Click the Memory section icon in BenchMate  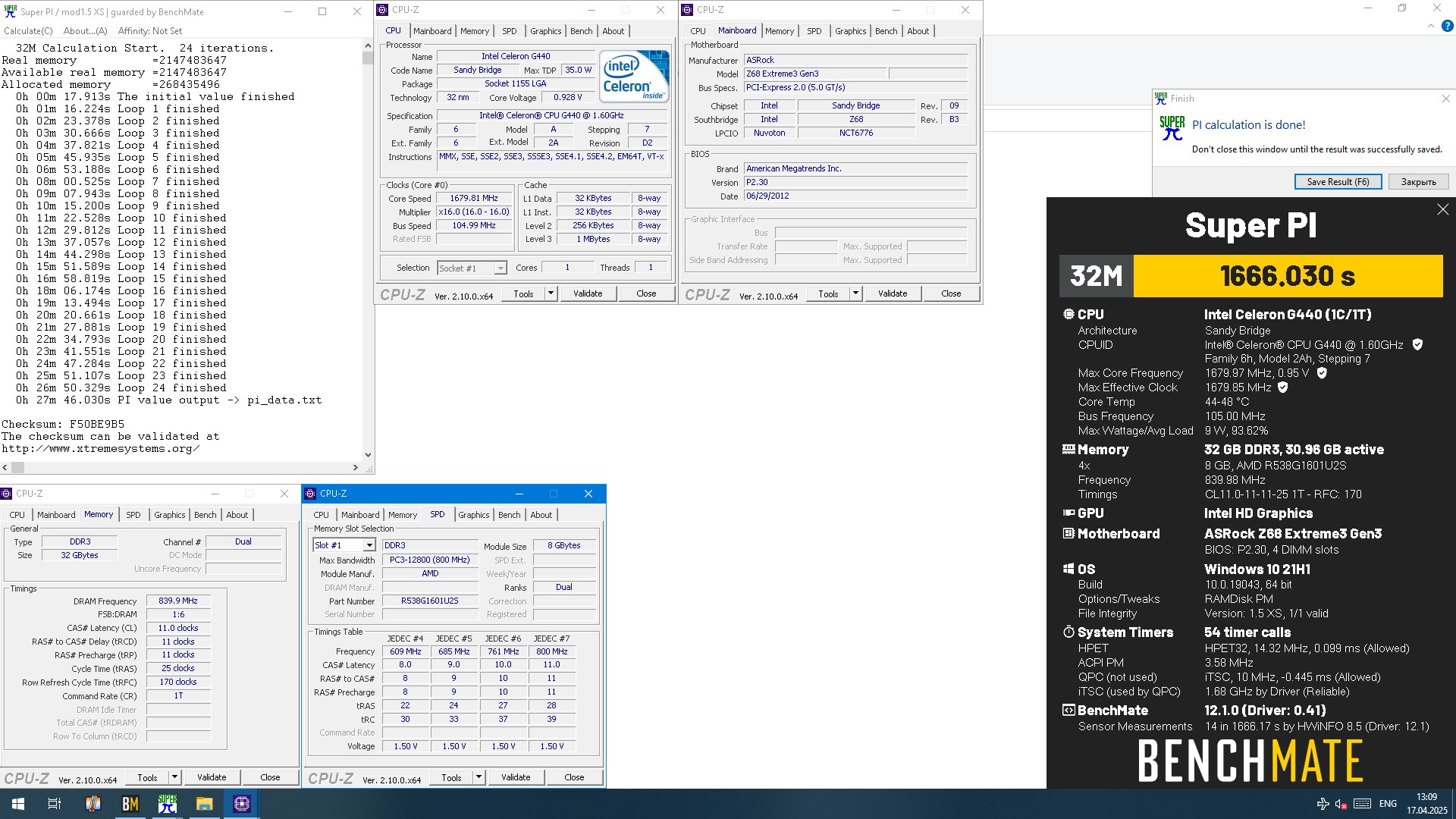(1068, 449)
